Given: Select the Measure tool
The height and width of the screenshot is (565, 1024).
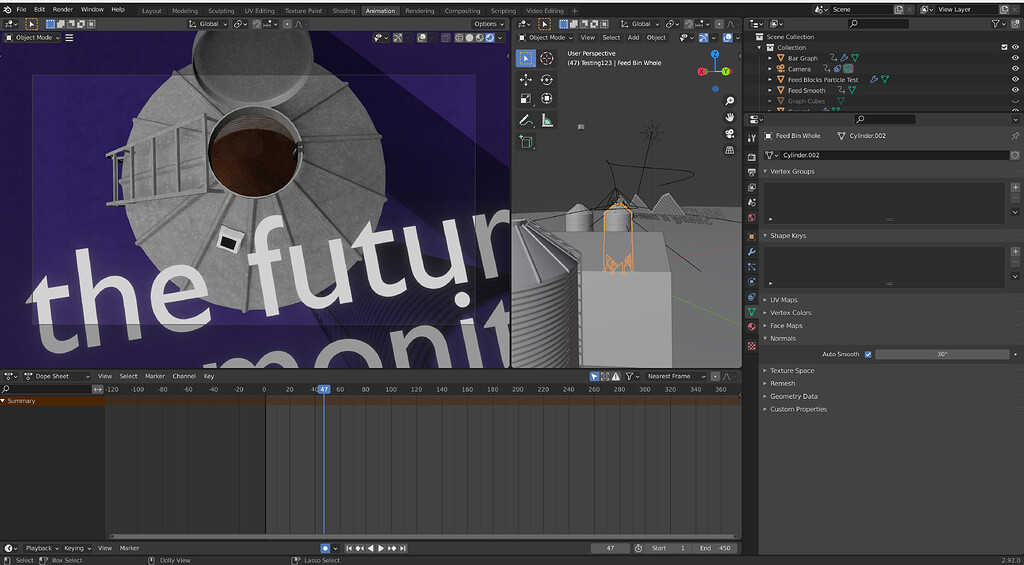Looking at the screenshot, I should (547, 120).
